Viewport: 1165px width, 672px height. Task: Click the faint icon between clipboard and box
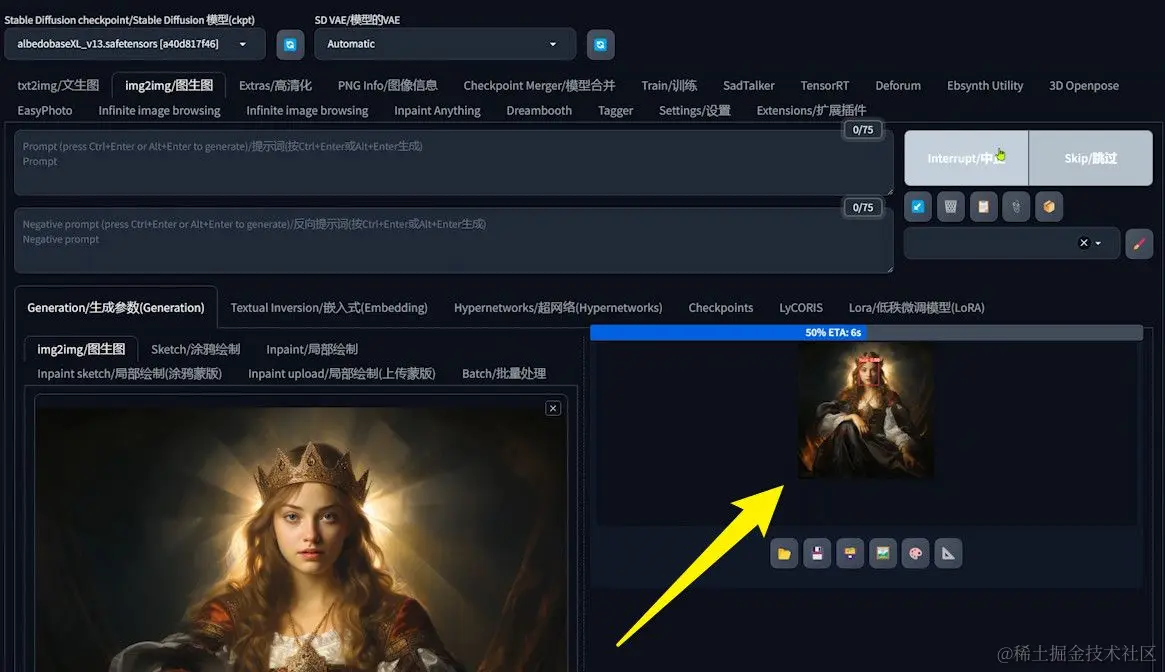pyautogui.click(x=1016, y=207)
